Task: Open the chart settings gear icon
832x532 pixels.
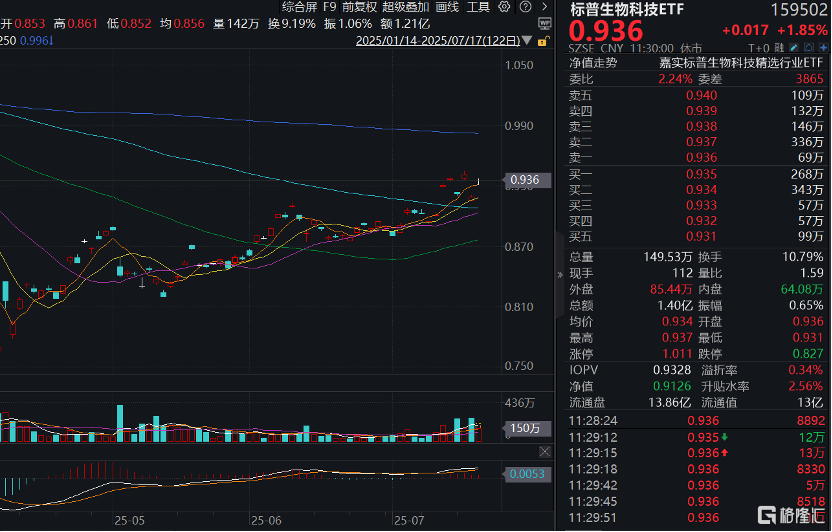Action: 504,7
